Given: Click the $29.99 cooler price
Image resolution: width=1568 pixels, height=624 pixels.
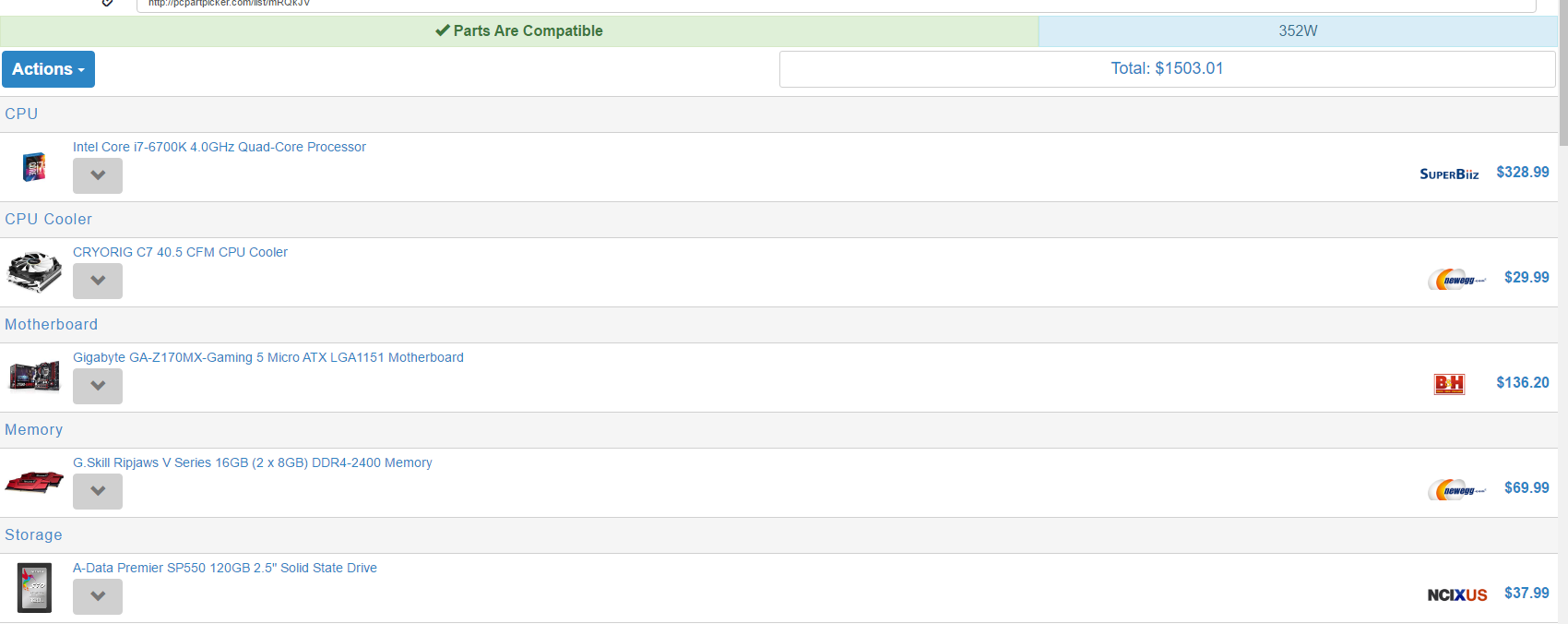Looking at the screenshot, I should pos(1526,277).
